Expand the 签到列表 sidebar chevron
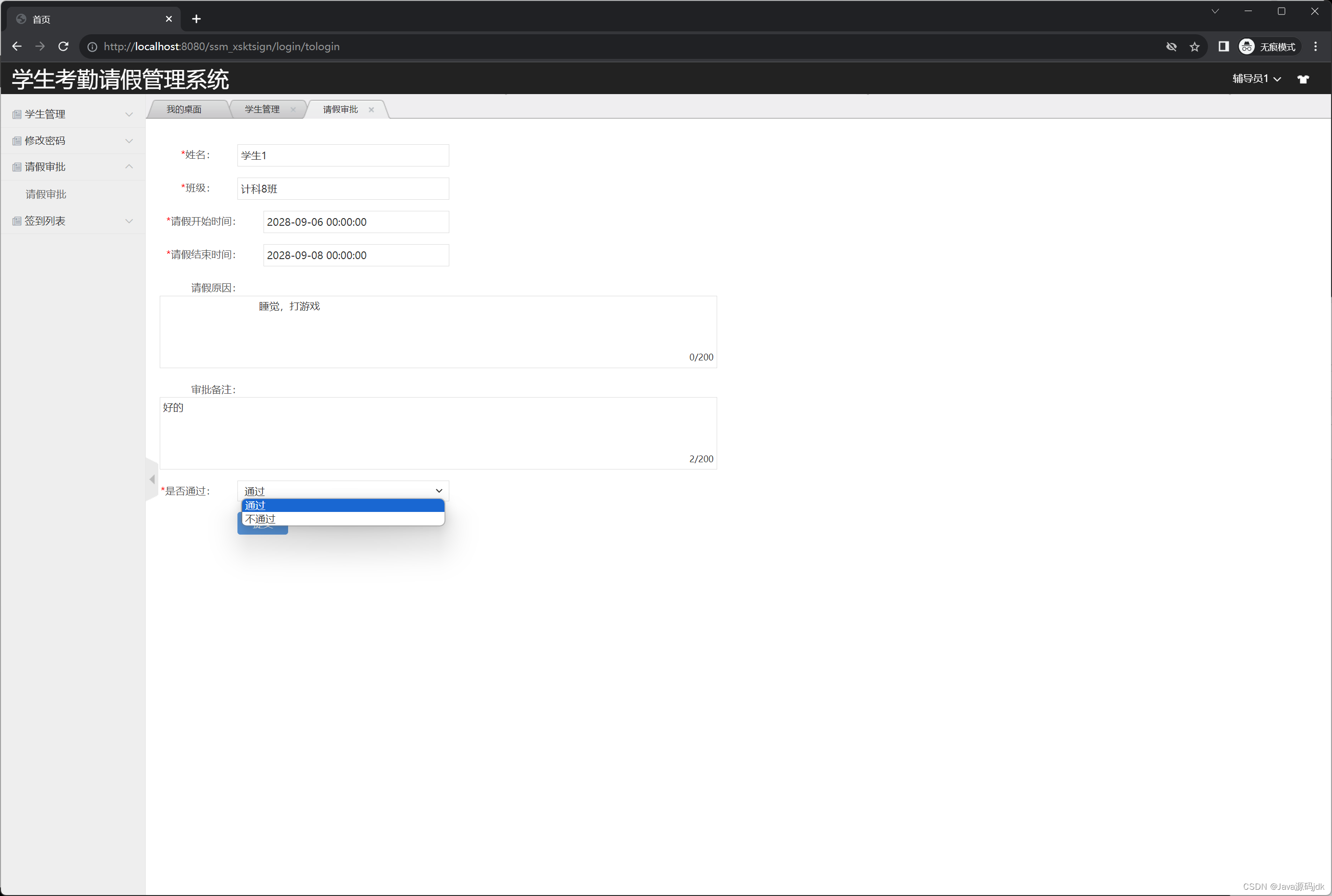The width and height of the screenshot is (1332, 896). click(129, 221)
